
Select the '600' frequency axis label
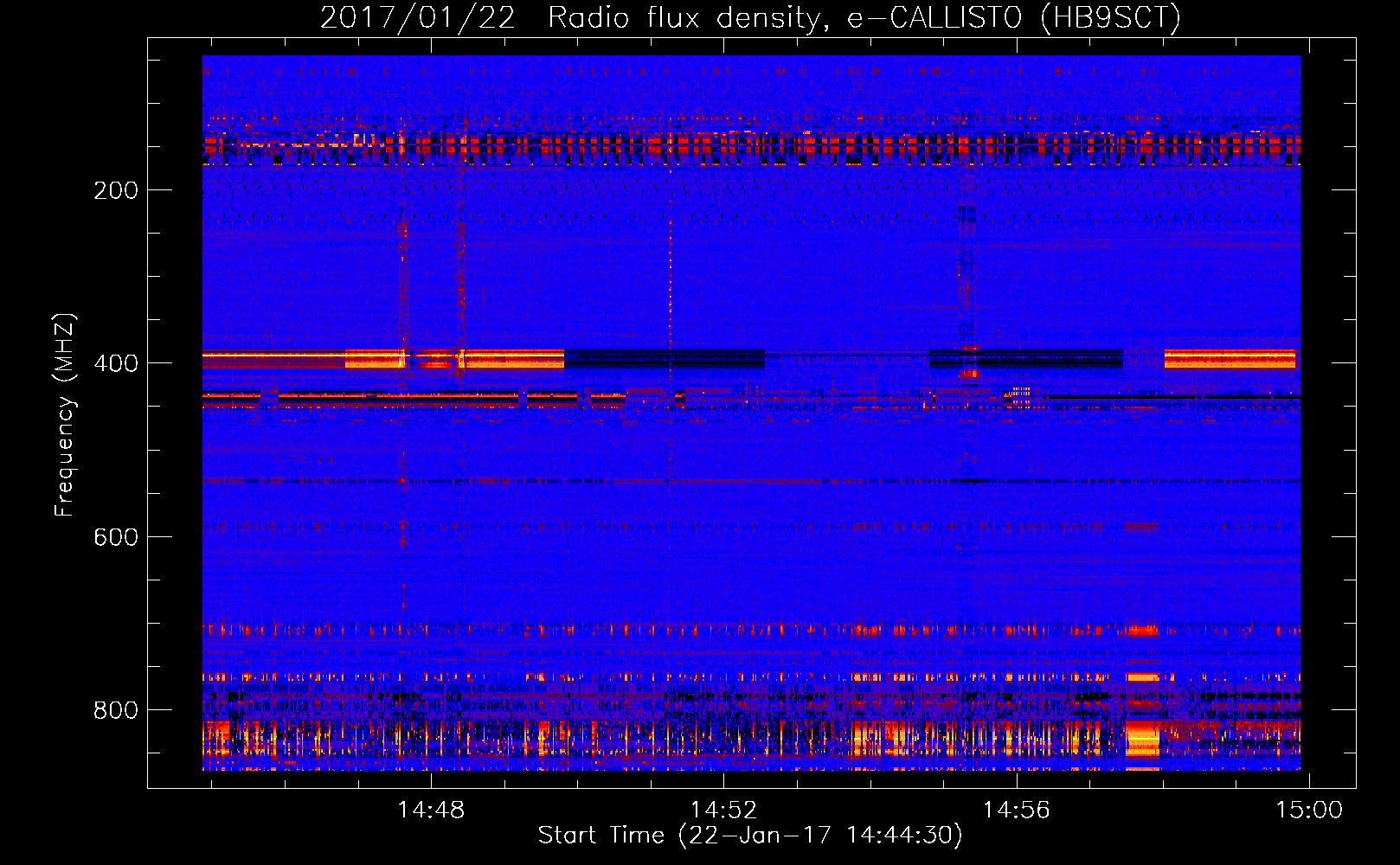click(116, 537)
